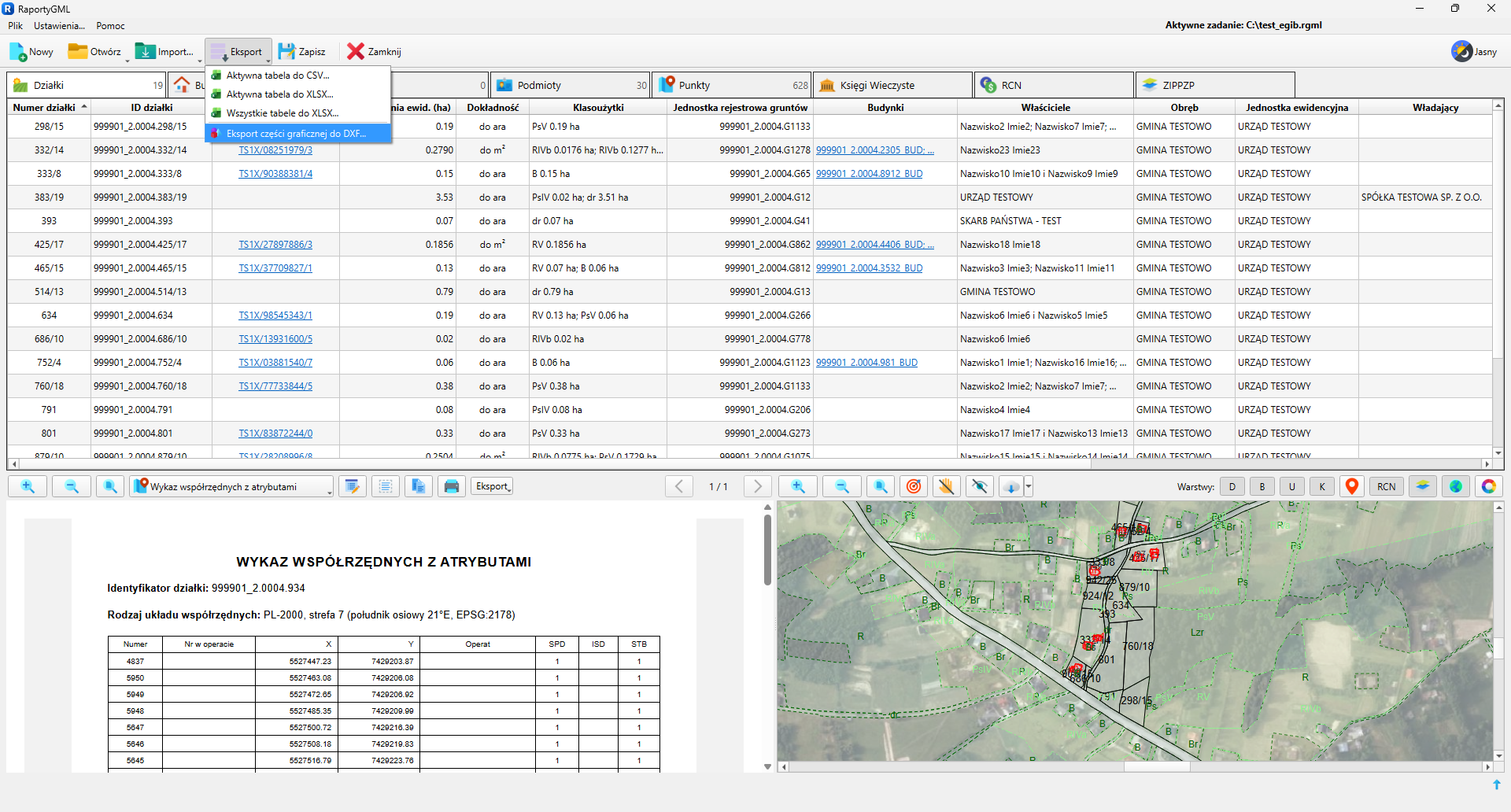This screenshot has width=1511, height=812.
Task: Open building link 999901_2.0004.8912_BUD
Action: coord(869,174)
